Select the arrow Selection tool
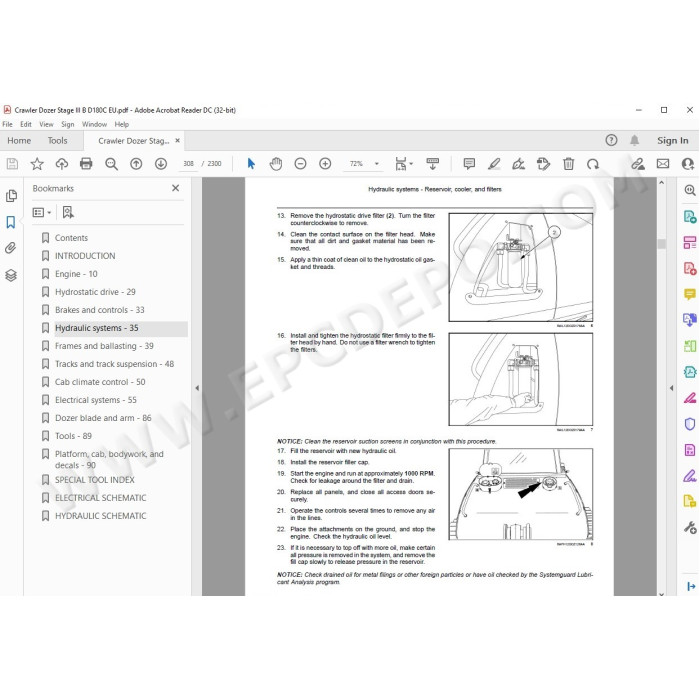 click(251, 164)
